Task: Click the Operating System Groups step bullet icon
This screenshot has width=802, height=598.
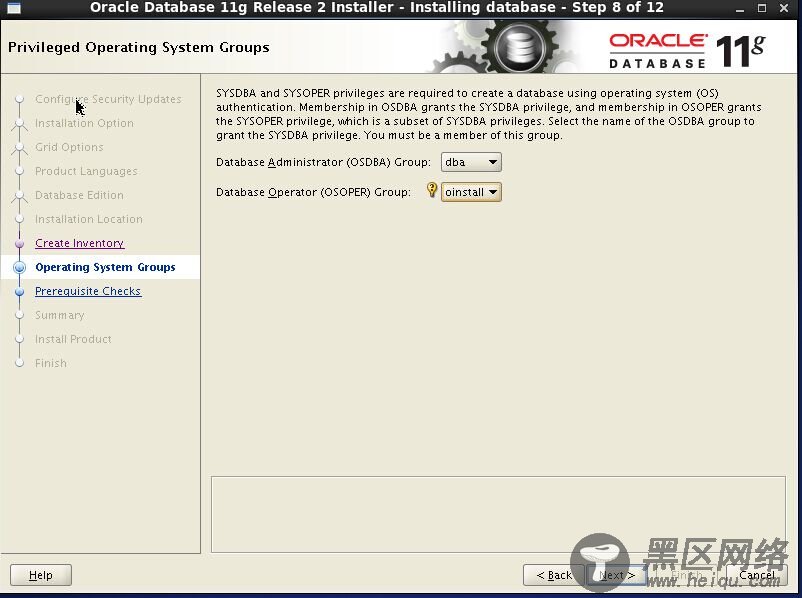Action: point(19,268)
